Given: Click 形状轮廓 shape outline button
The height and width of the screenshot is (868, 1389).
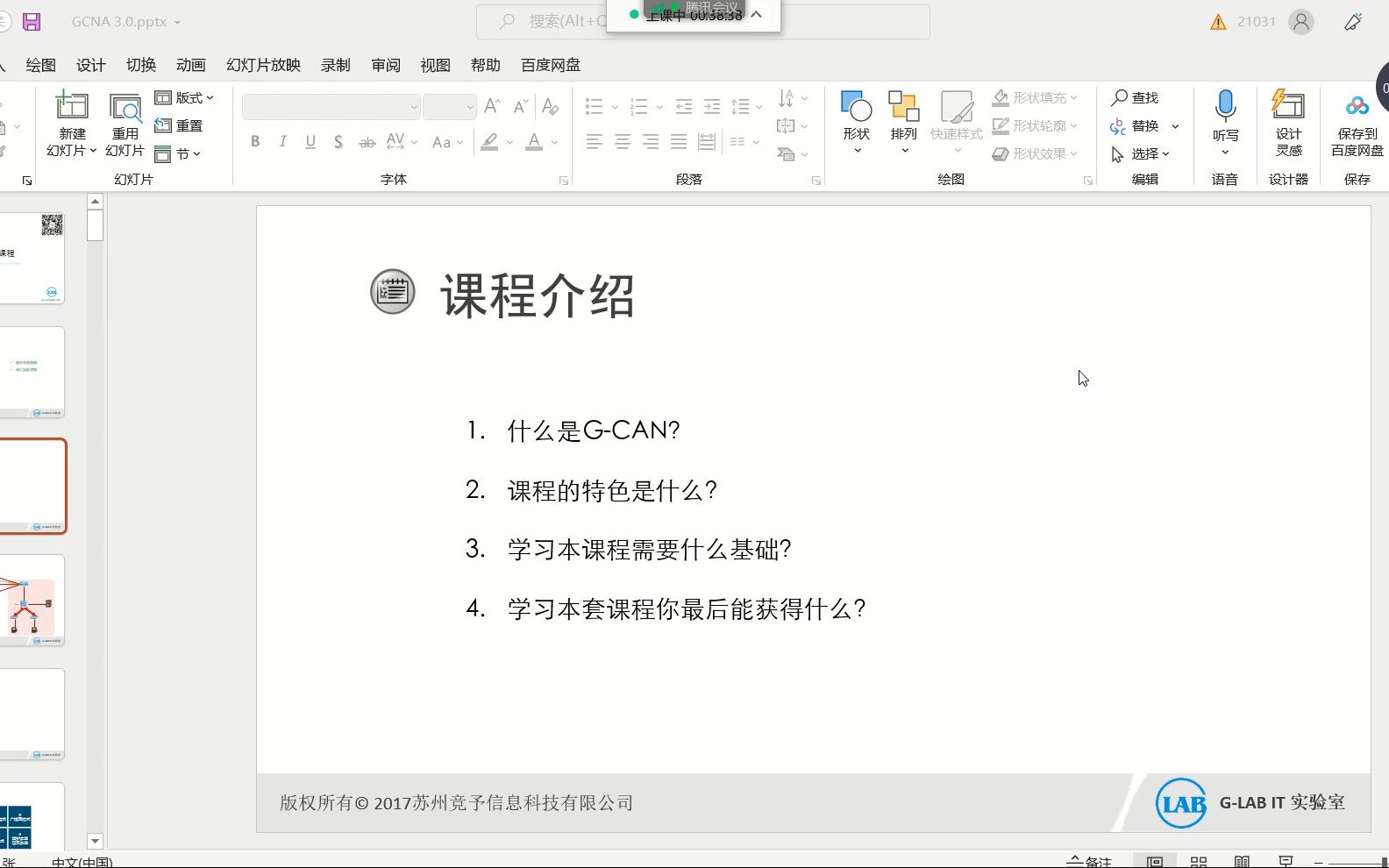Looking at the screenshot, I should point(1035,125).
